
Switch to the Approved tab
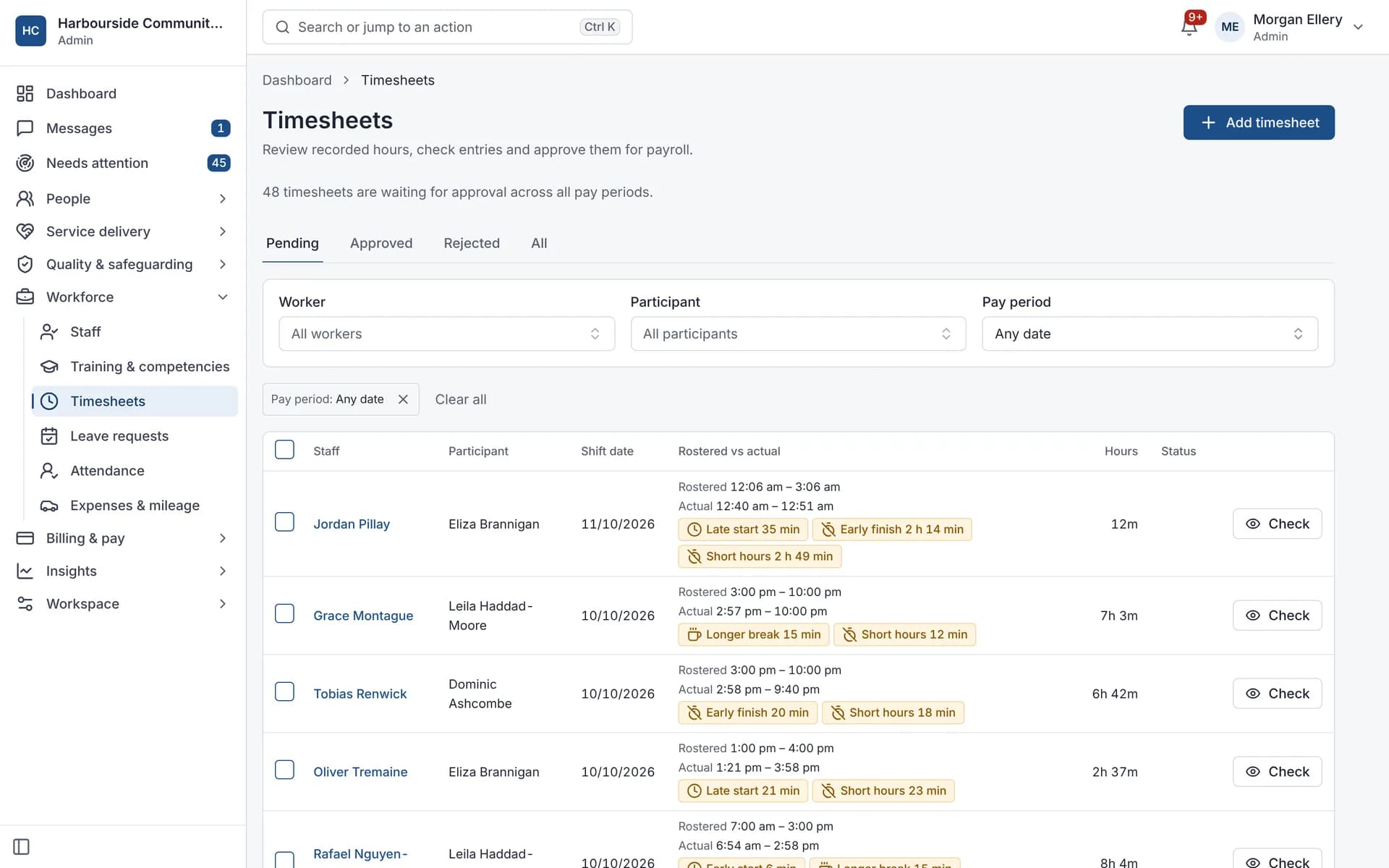pyautogui.click(x=381, y=243)
